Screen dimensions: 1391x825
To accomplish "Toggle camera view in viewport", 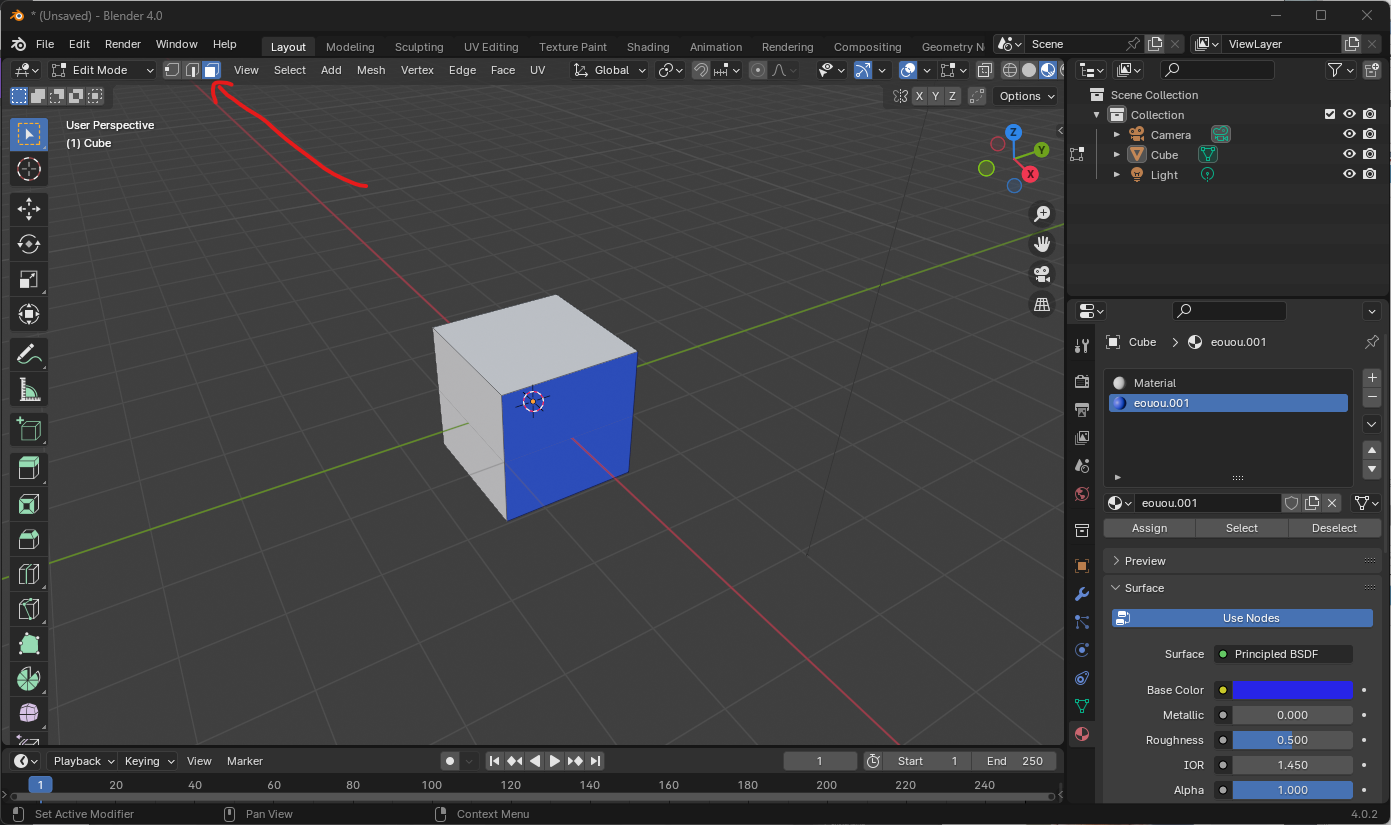I will [x=1042, y=274].
